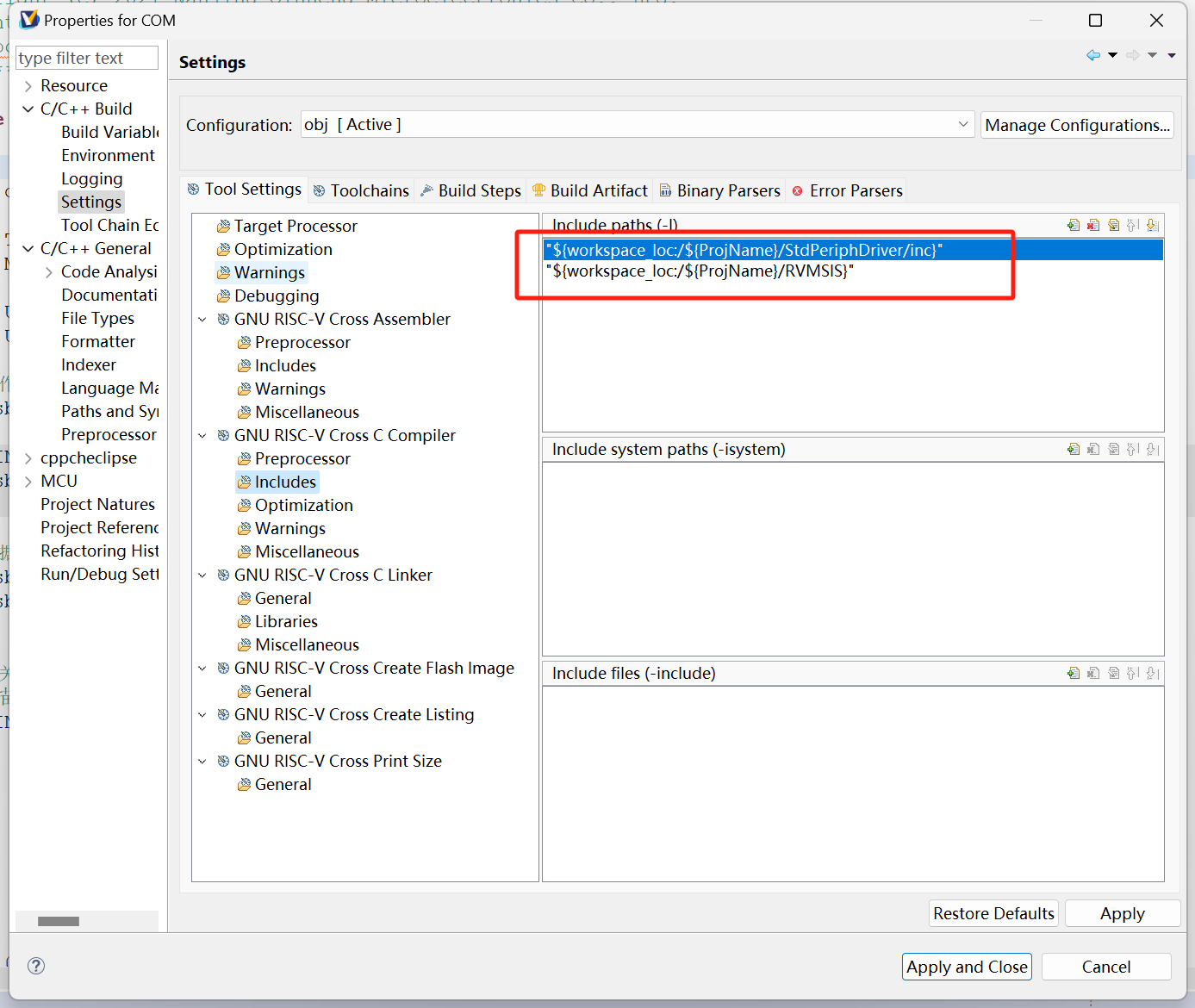This screenshot has width=1195, height=1008.
Task: Edit entry in Include system paths toolbar
Action: point(1113,449)
